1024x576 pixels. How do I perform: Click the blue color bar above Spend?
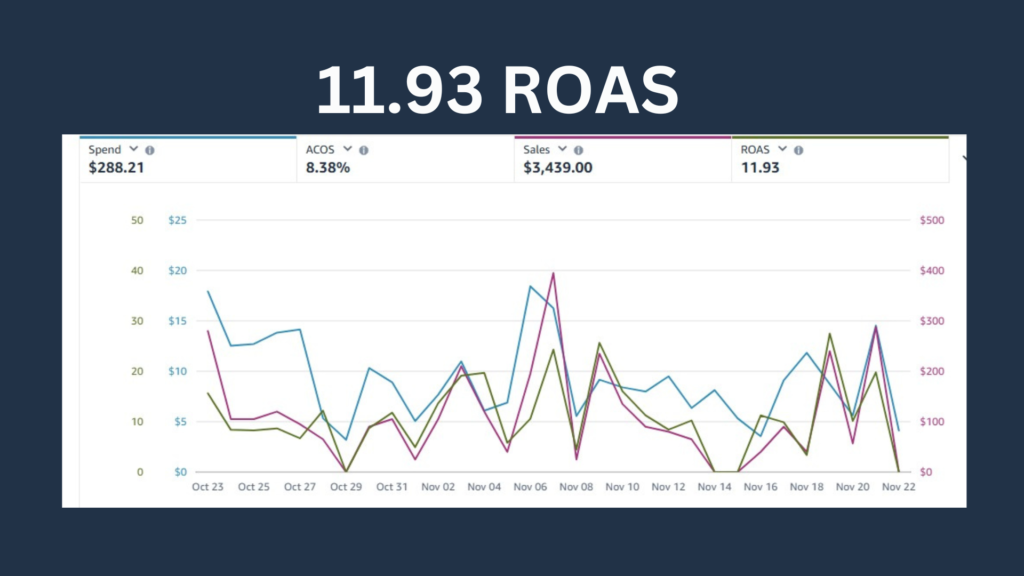pos(188,137)
